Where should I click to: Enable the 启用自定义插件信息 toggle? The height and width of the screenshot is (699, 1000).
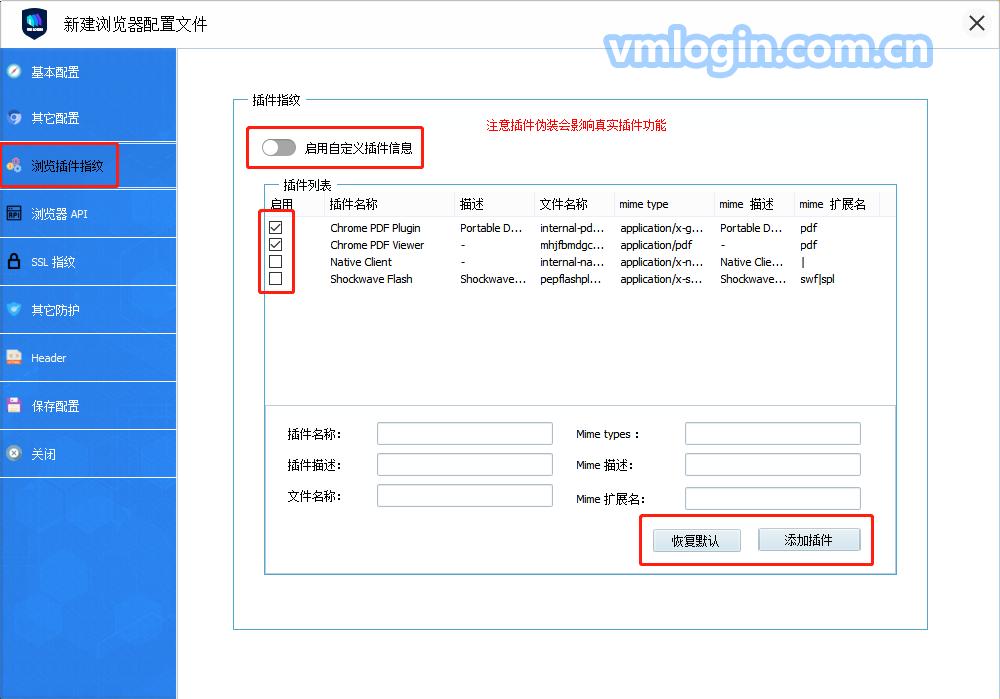point(278,147)
